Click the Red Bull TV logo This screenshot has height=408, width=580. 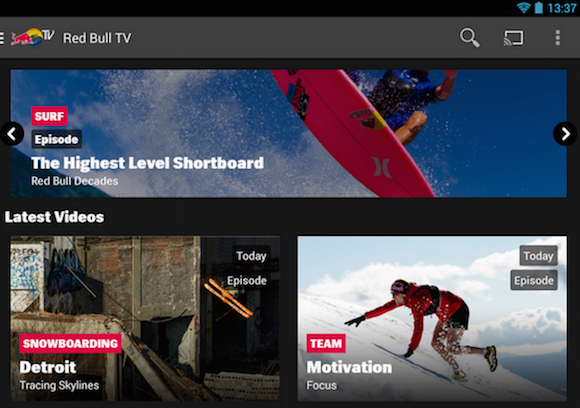point(33,37)
